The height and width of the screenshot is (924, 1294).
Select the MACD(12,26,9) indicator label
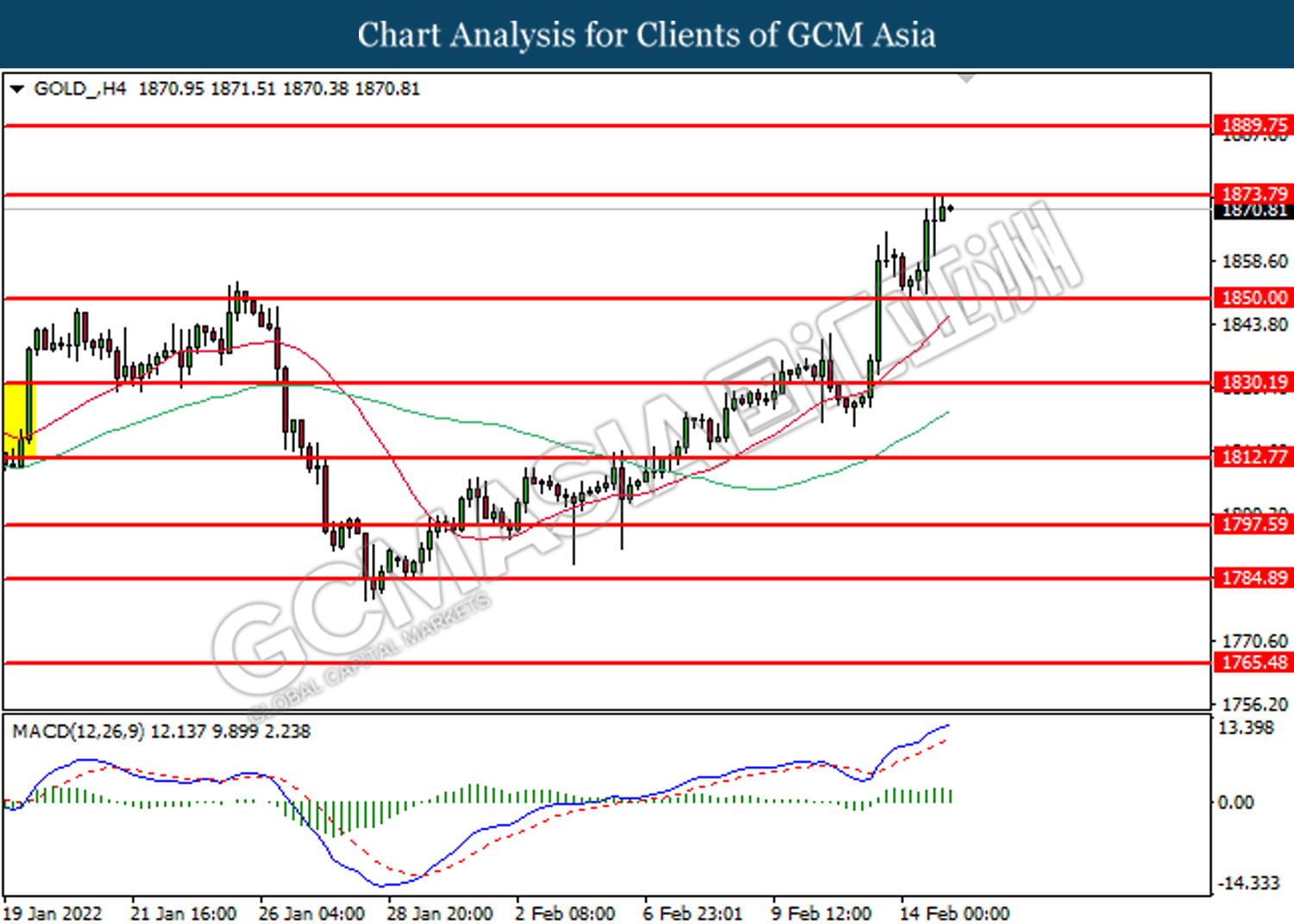click(x=79, y=732)
